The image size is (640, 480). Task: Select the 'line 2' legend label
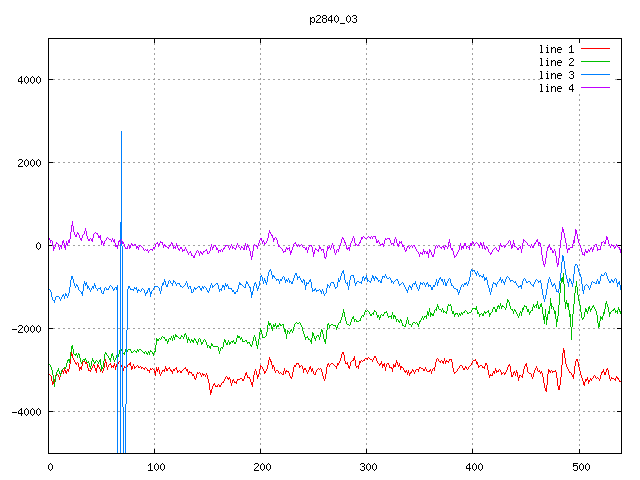557,62
